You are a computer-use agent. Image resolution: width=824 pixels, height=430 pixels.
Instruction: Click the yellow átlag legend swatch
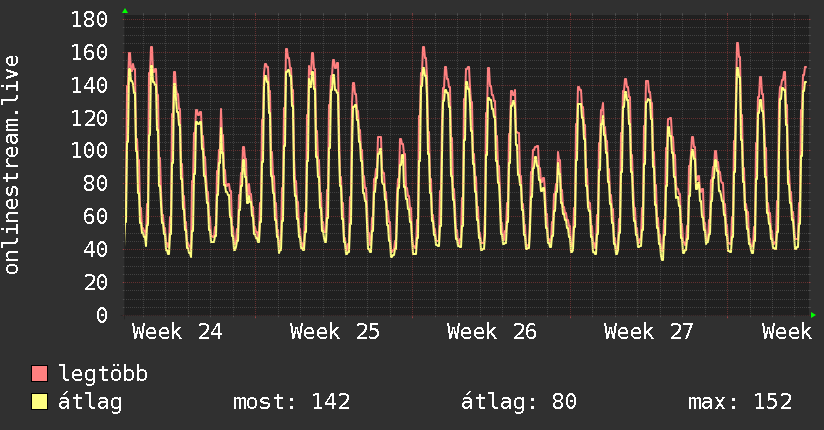coord(39,402)
